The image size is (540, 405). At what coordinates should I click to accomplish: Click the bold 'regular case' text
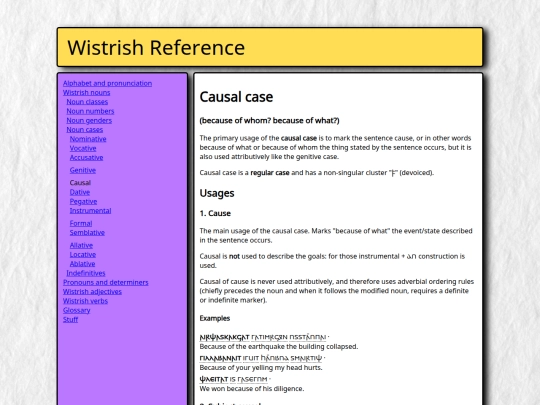click(270, 173)
